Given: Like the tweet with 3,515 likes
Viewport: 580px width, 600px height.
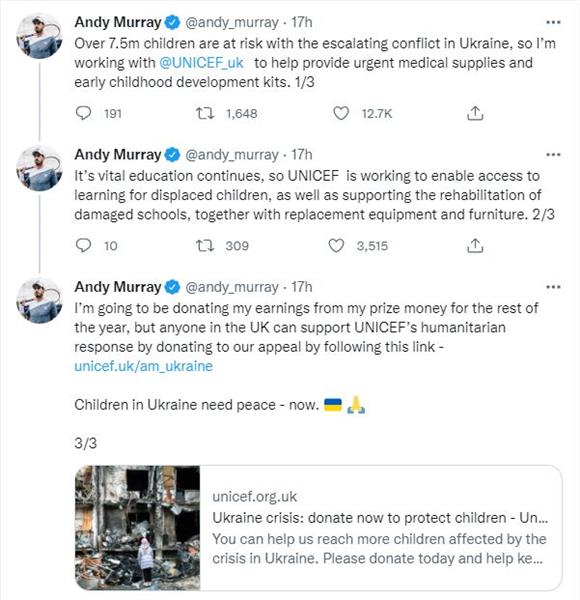Looking at the screenshot, I should click(336, 246).
